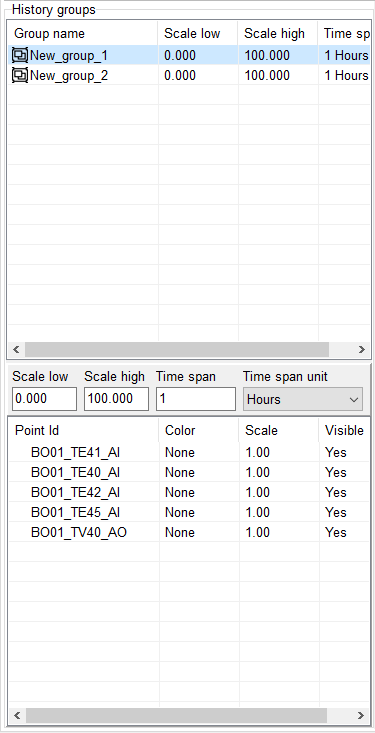The height and width of the screenshot is (733, 375).
Task: Click the groups table horizontal scrollbar thumb
Action: coord(177,349)
